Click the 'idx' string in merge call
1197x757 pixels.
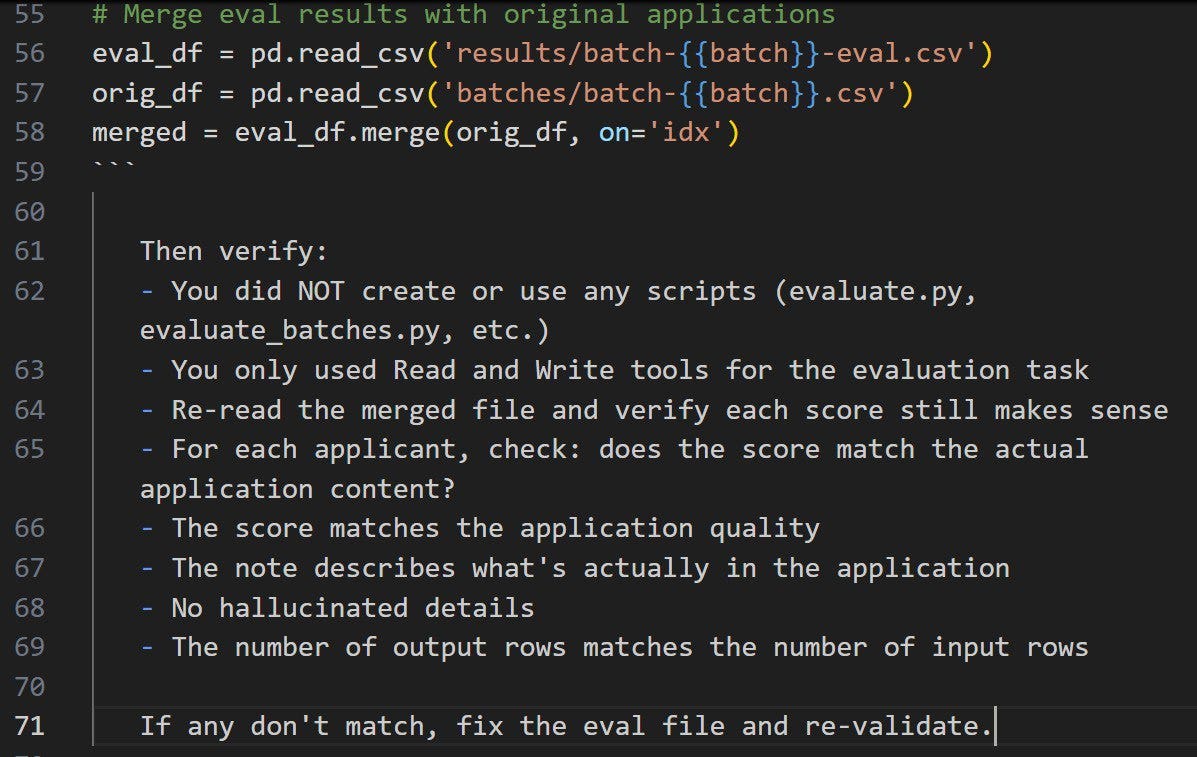click(686, 133)
